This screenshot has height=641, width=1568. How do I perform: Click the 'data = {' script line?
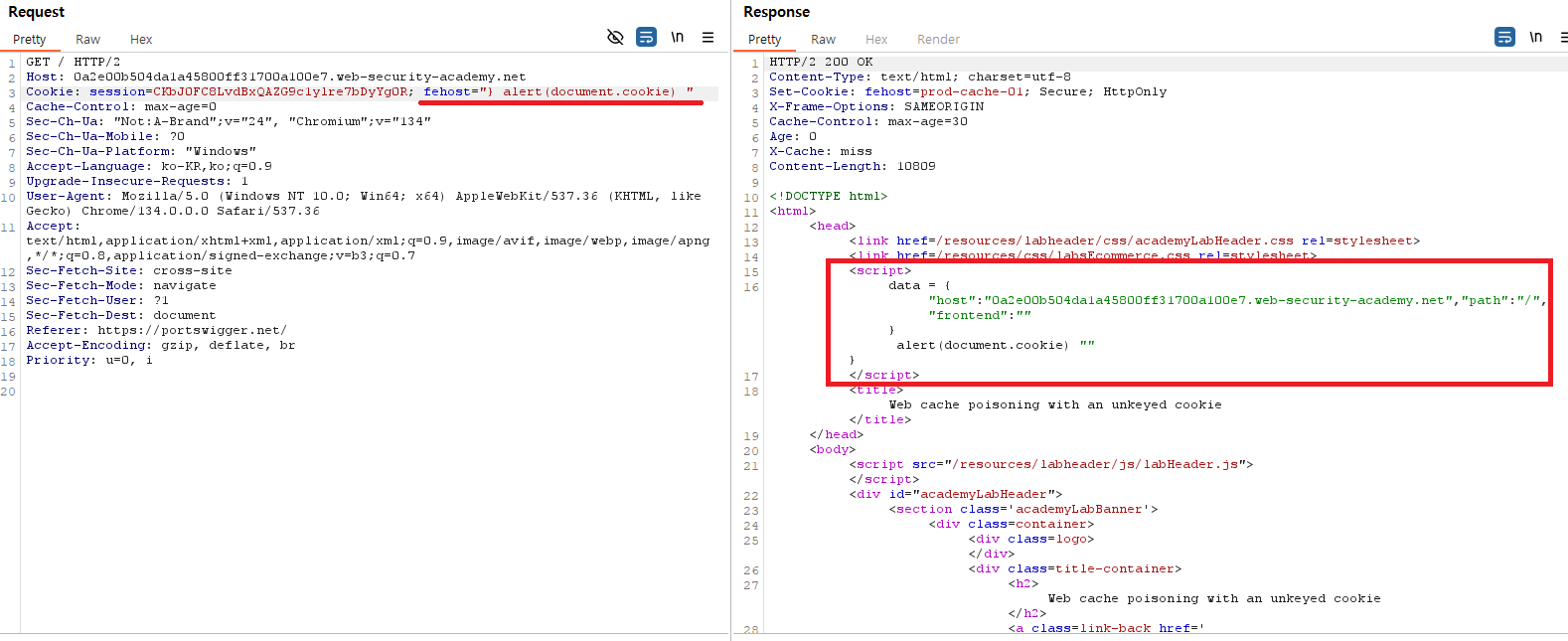pyautogui.click(x=920, y=285)
